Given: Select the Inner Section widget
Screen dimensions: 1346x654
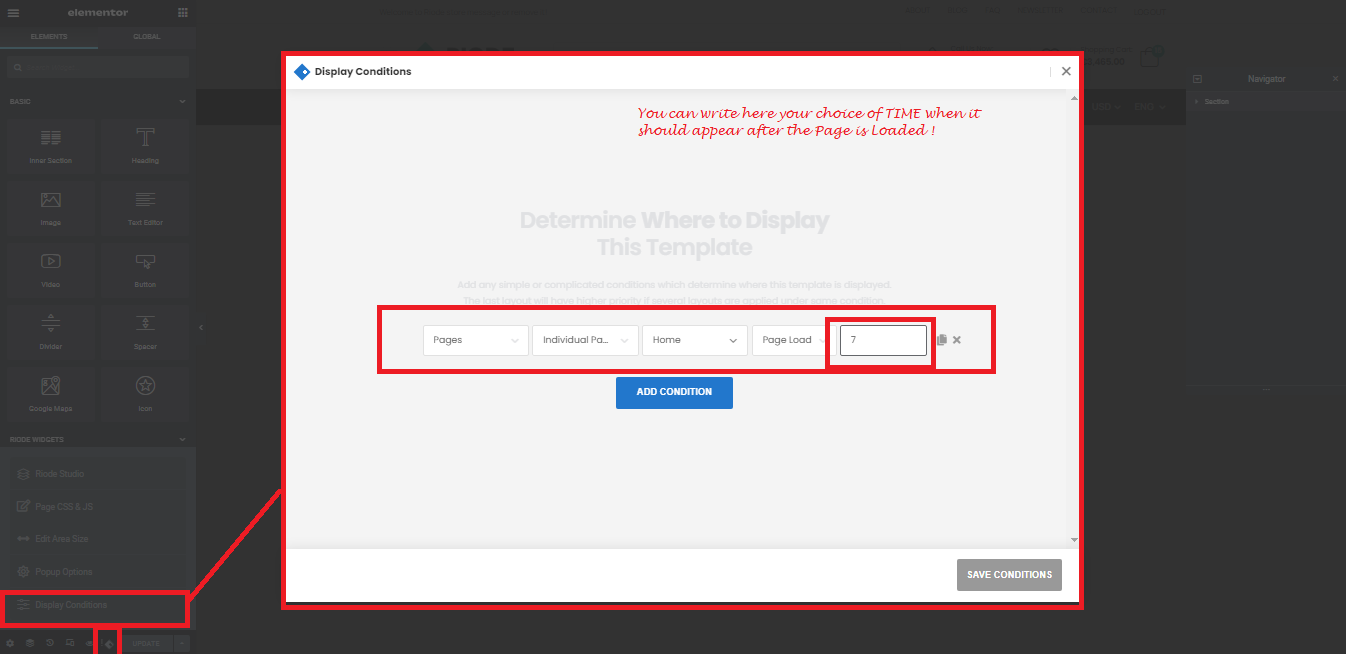Looking at the screenshot, I should pyautogui.click(x=51, y=146).
